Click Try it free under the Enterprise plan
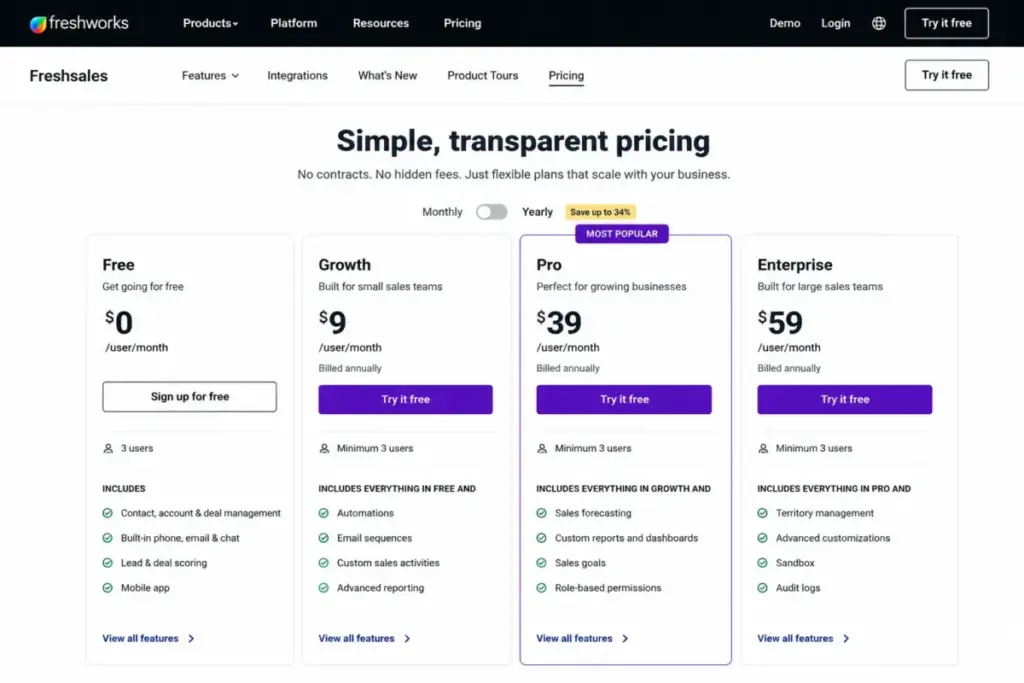1024x683 pixels. pyautogui.click(x=845, y=400)
